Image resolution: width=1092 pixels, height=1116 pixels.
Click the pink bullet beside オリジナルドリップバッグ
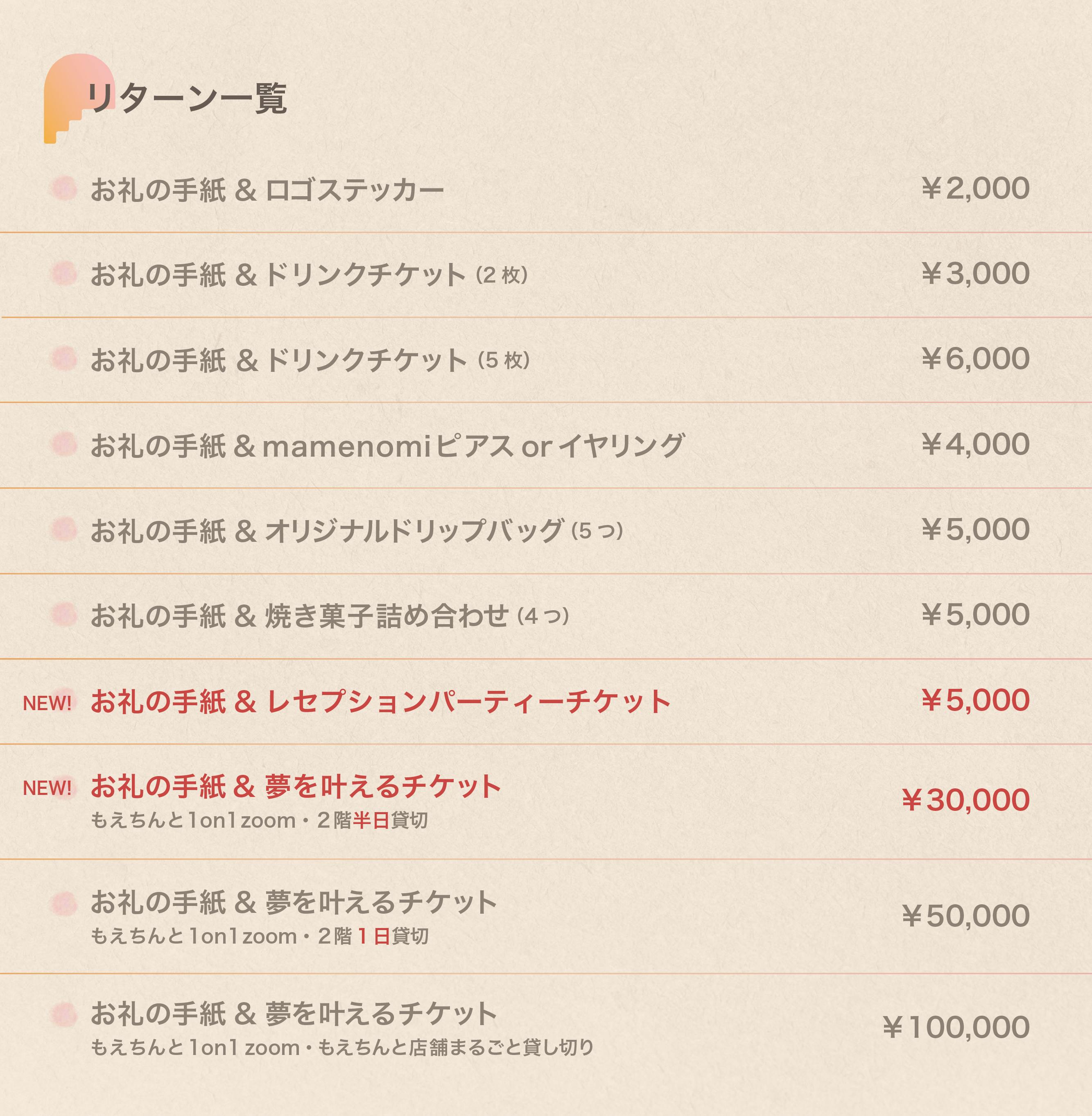pos(63,529)
